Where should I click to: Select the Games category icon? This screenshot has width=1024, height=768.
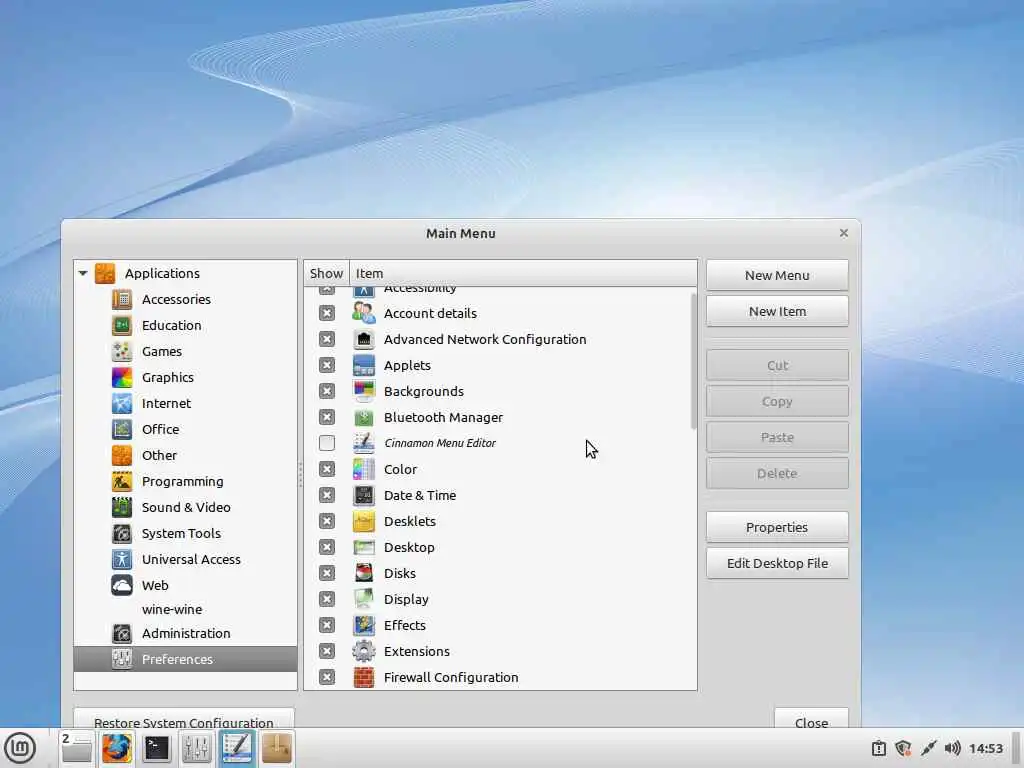coord(121,351)
